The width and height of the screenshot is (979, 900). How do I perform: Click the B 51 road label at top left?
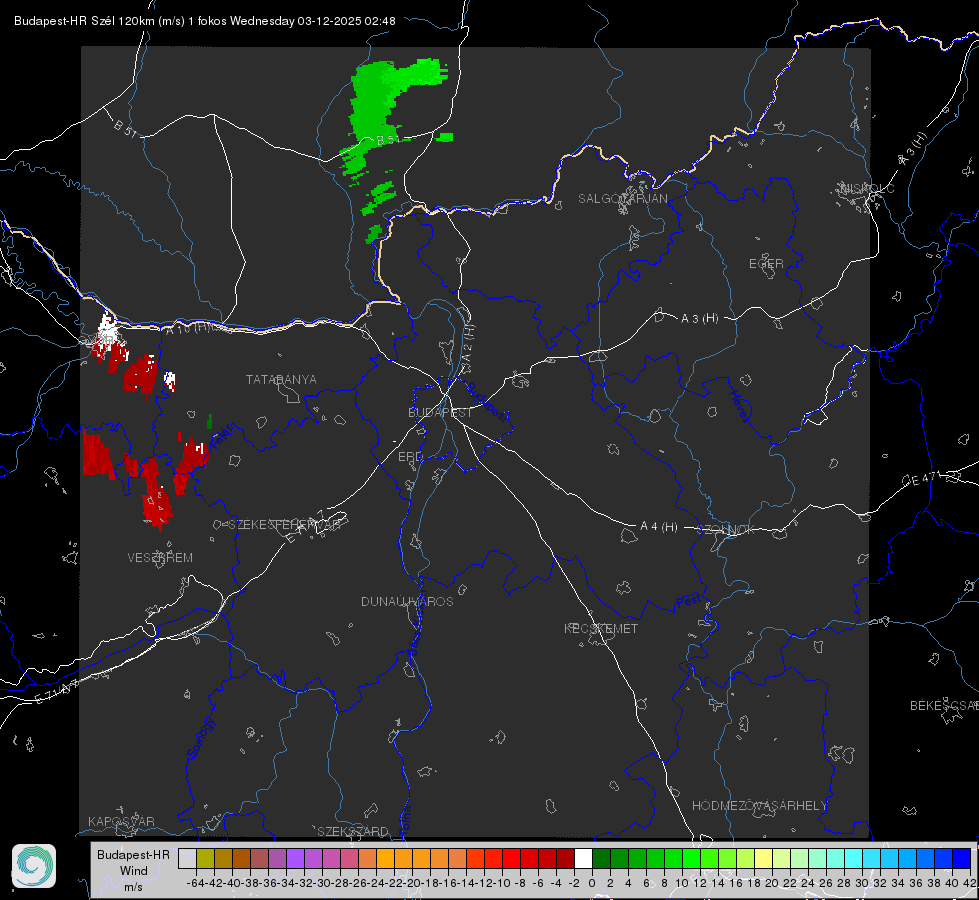point(125,128)
